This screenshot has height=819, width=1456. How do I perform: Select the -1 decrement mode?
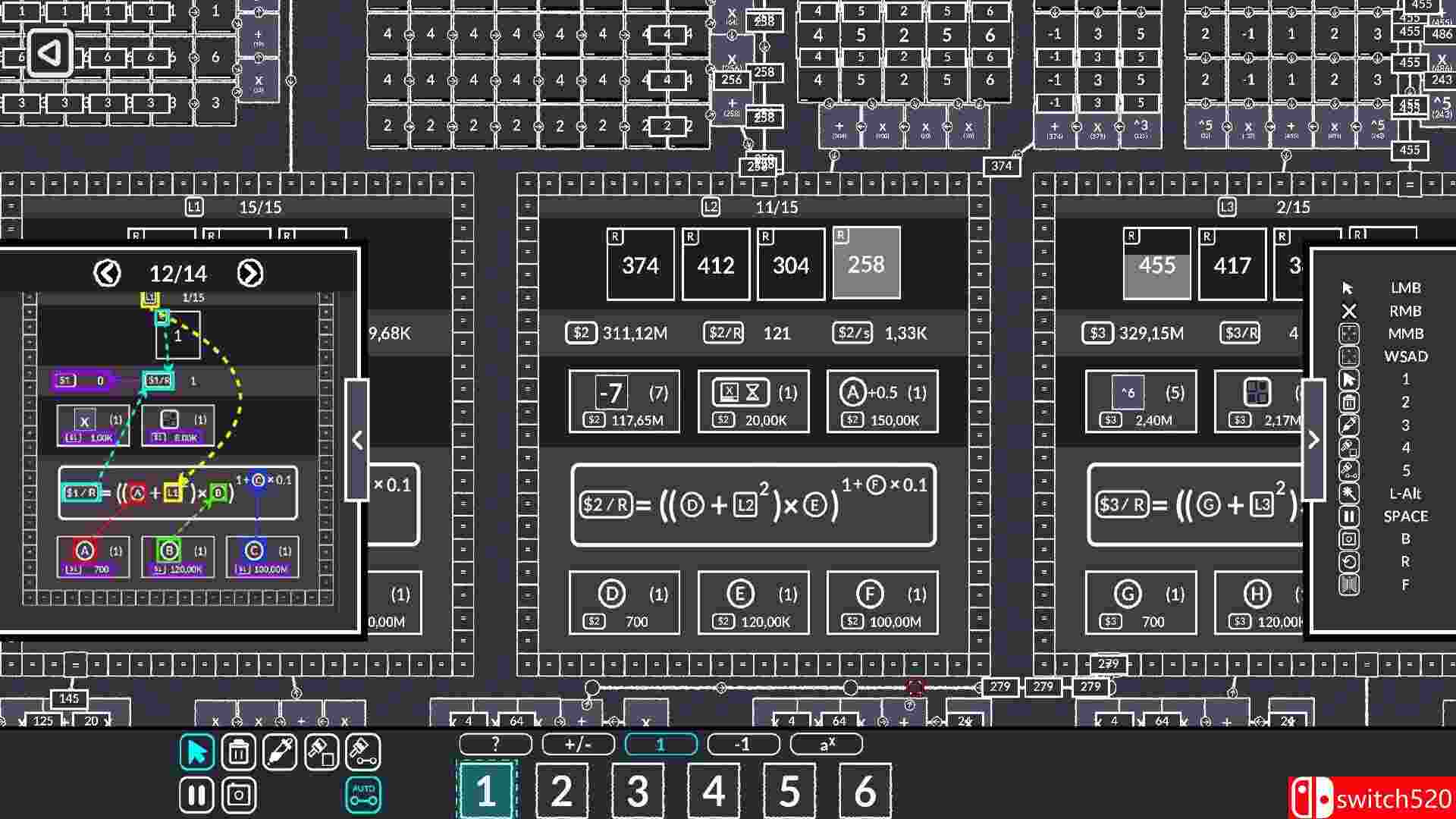click(743, 744)
